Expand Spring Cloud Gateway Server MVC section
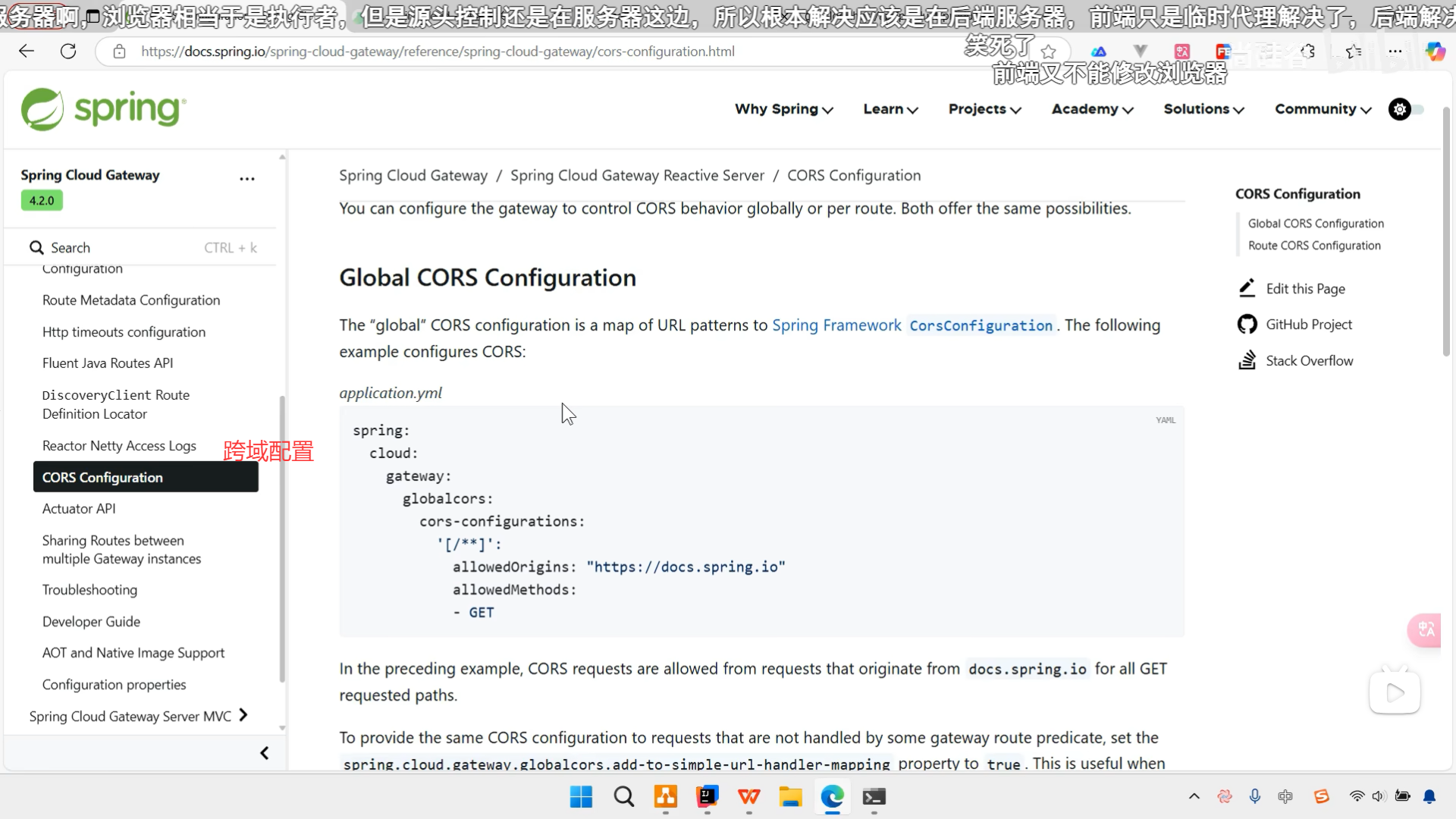This screenshot has height=819, width=1456. point(243,715)
